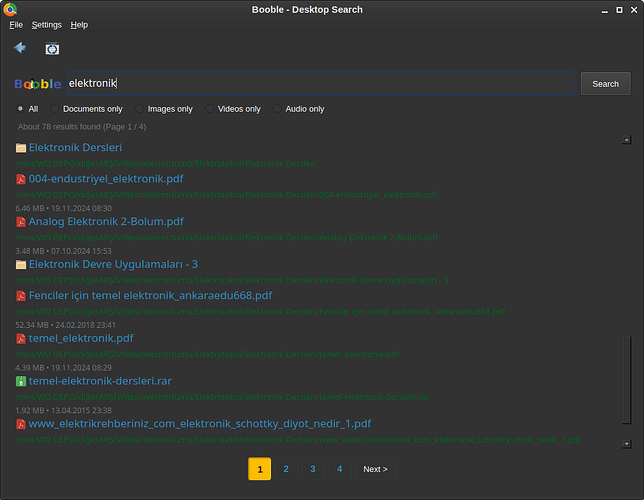This screenshot has width=644, height=500.
Task: Open Elektronik Devre Uygulamaları - 3 link
Action: pos(113,264)
